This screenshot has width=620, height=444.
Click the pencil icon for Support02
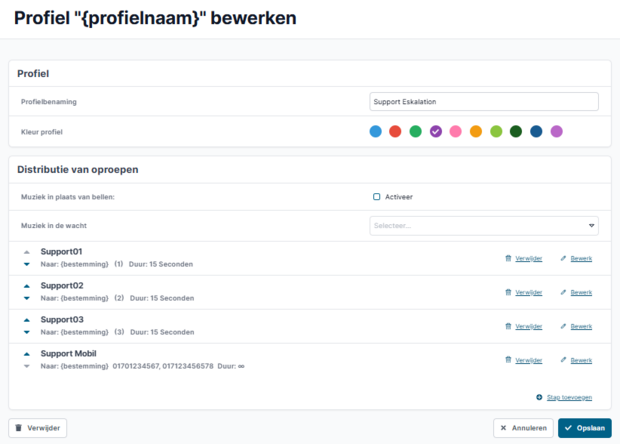point(563,292)
